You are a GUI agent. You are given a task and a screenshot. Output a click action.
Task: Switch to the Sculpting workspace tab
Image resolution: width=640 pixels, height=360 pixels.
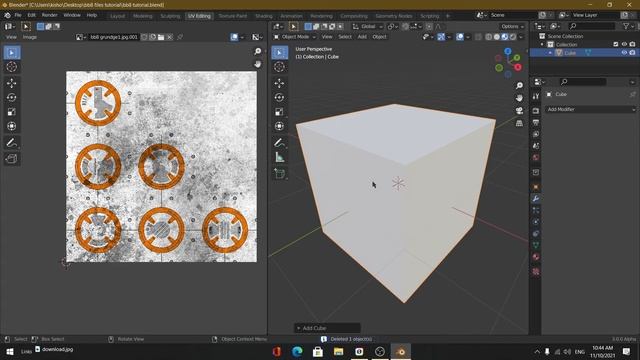[170, 16]
